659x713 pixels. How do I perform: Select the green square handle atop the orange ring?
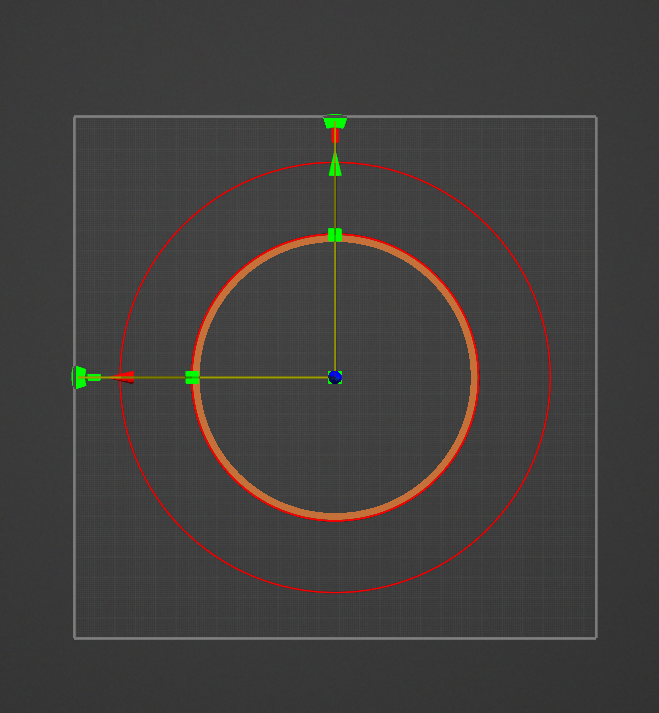335,235
